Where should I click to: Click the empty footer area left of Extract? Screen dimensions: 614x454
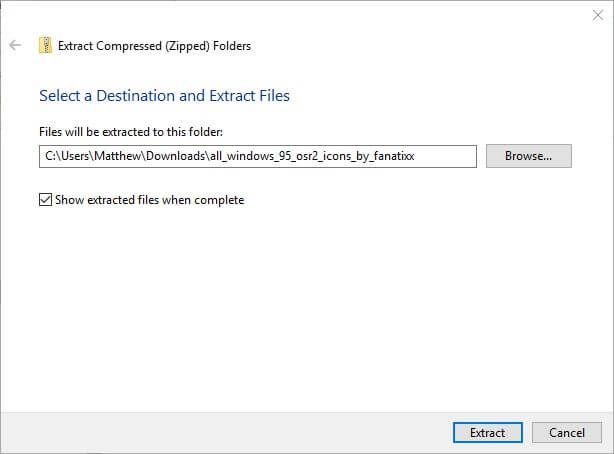(220, 433)
